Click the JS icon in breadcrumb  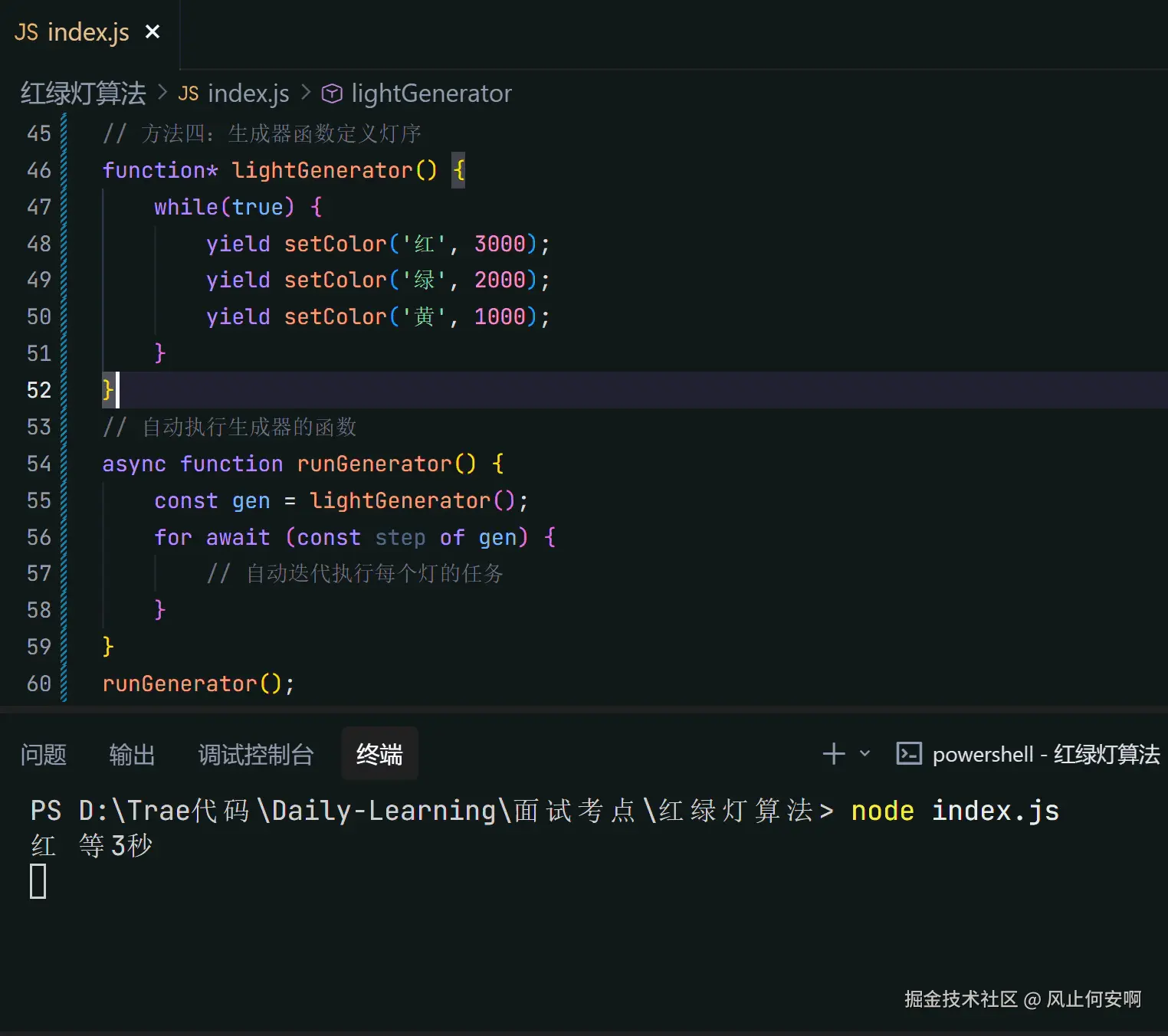(189, 93)
